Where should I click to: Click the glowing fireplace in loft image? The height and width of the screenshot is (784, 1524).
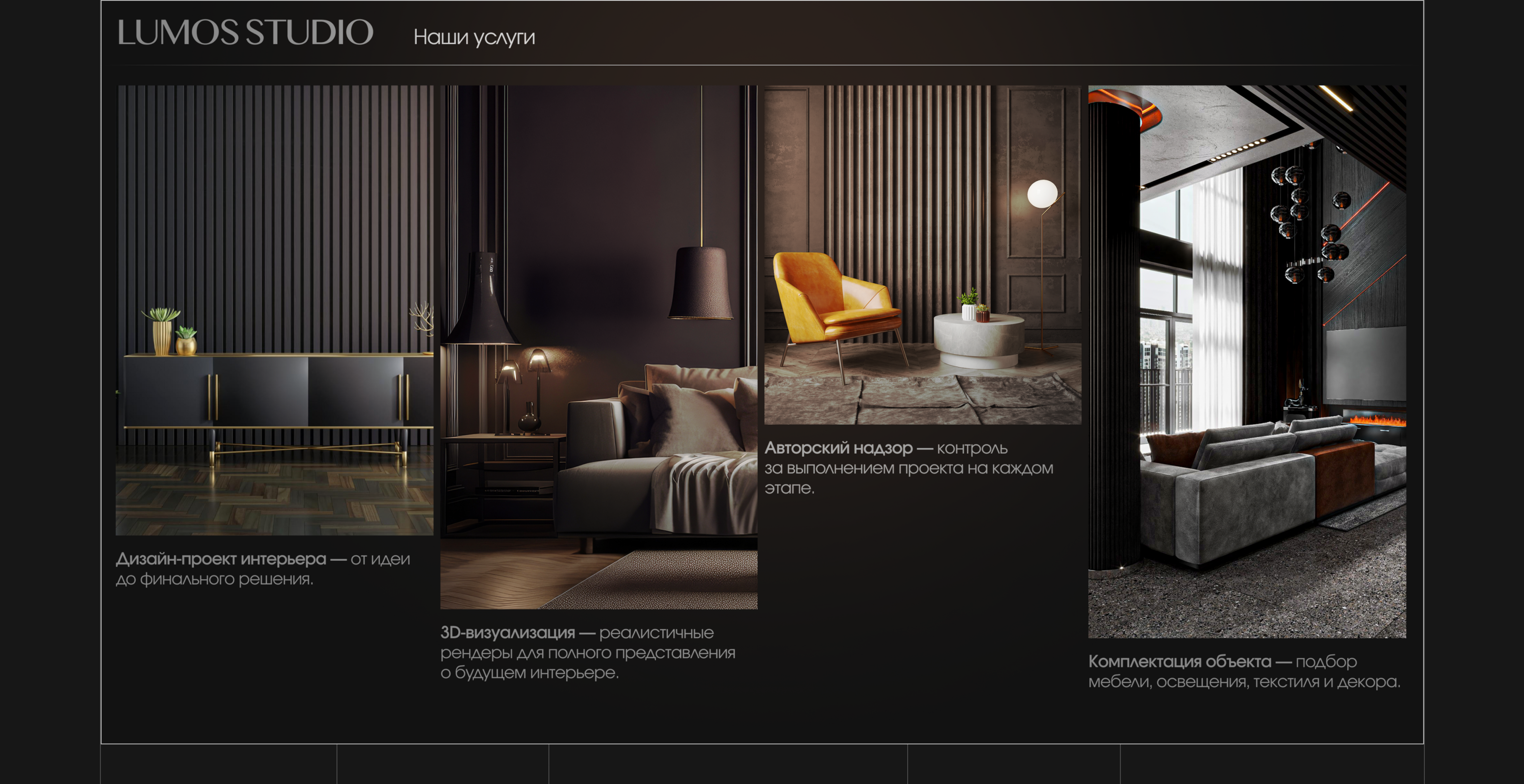click(1377, 420)
